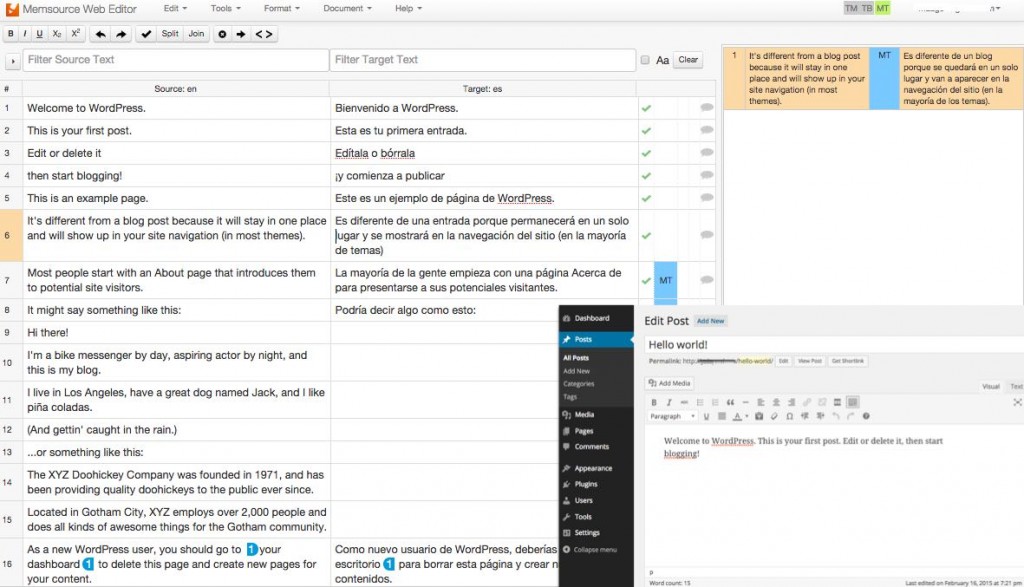Screen dimensions: 1024x587
Task: Insert special character omega in WordPress
Action: click(790, 416)
